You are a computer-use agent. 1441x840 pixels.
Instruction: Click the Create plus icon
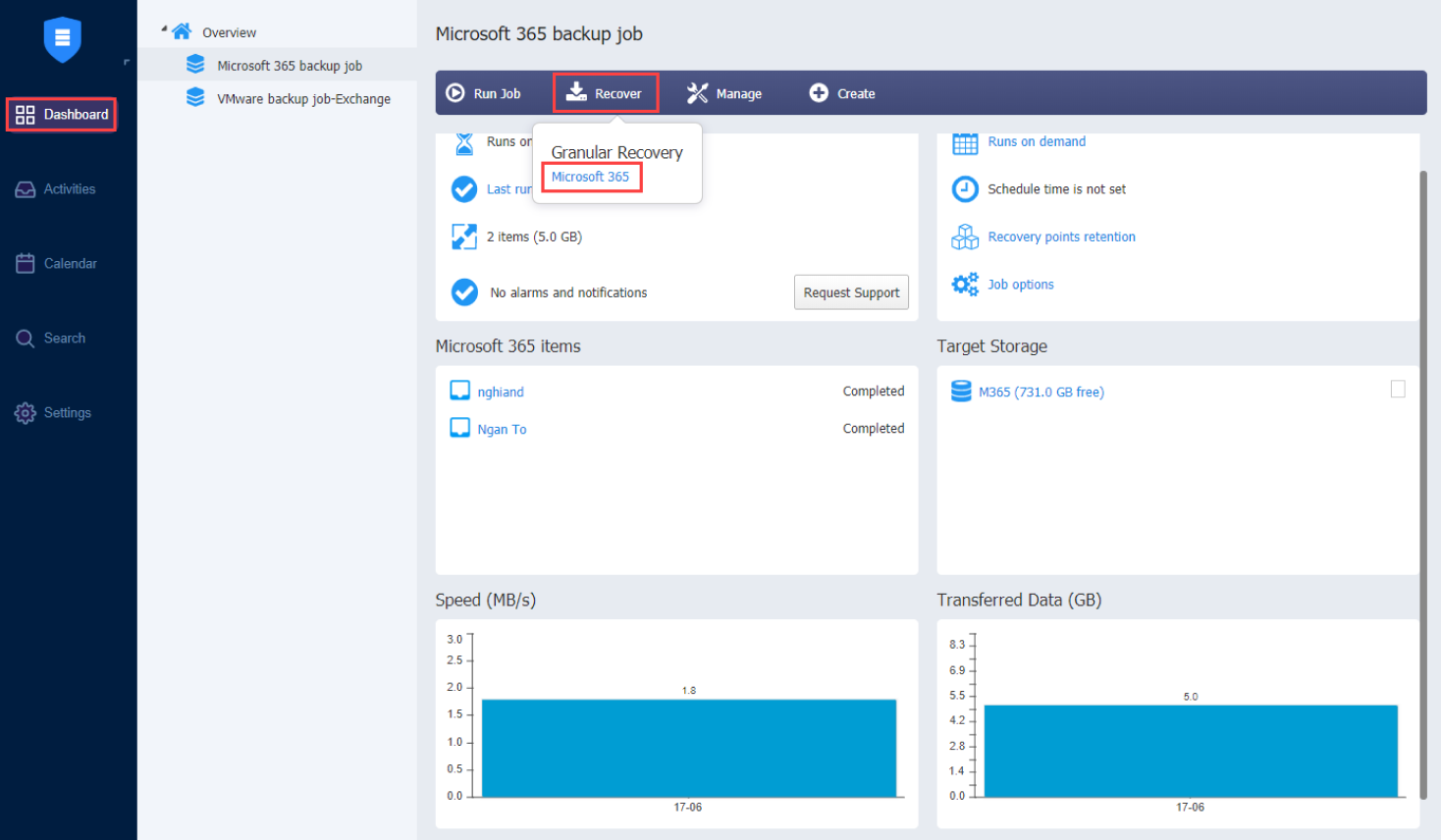(x=819, y=92)
